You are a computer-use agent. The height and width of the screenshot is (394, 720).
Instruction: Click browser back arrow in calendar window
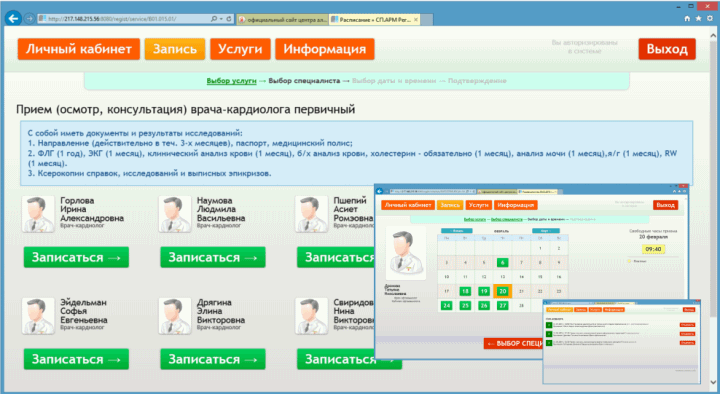pos(380,191)
